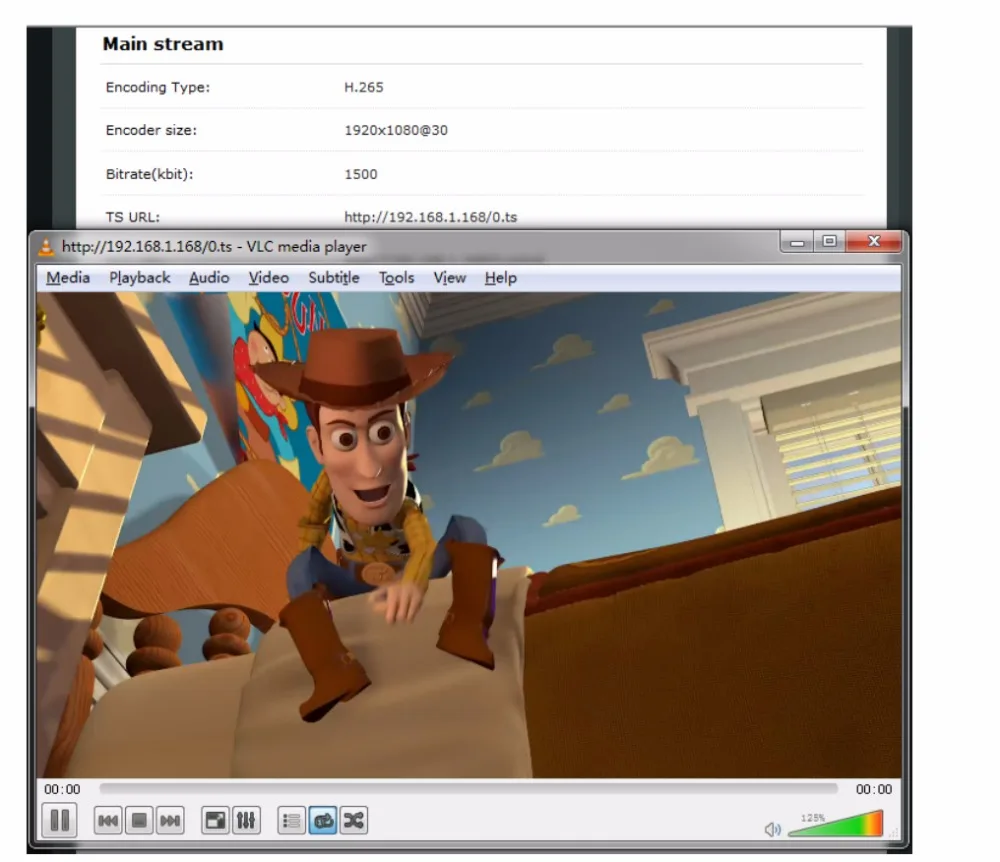Click the TS URL label

pos(133,217)
